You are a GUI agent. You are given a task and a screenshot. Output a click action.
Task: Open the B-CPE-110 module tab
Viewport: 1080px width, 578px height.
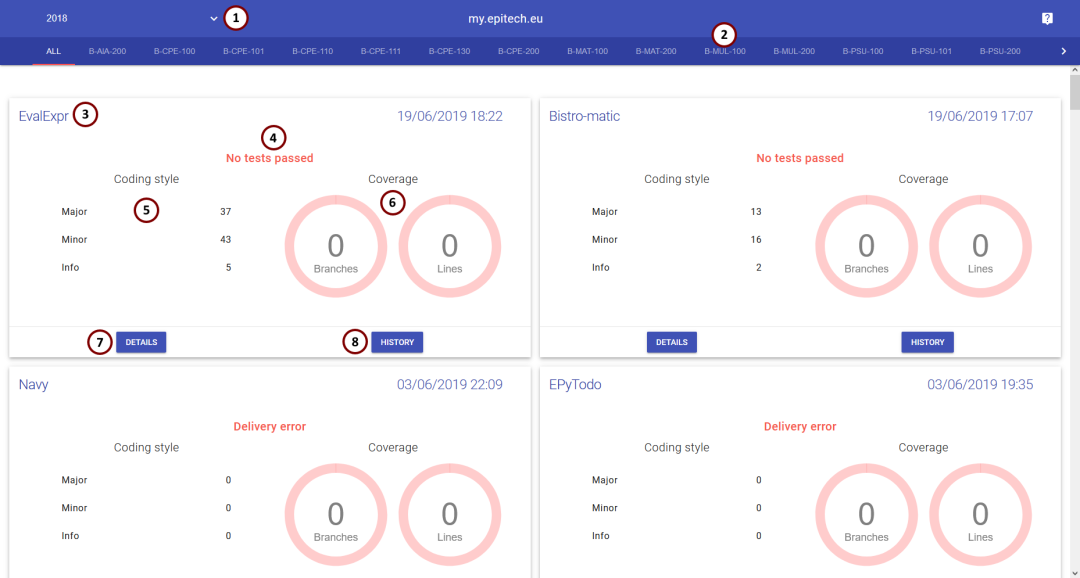click(312, 51)
